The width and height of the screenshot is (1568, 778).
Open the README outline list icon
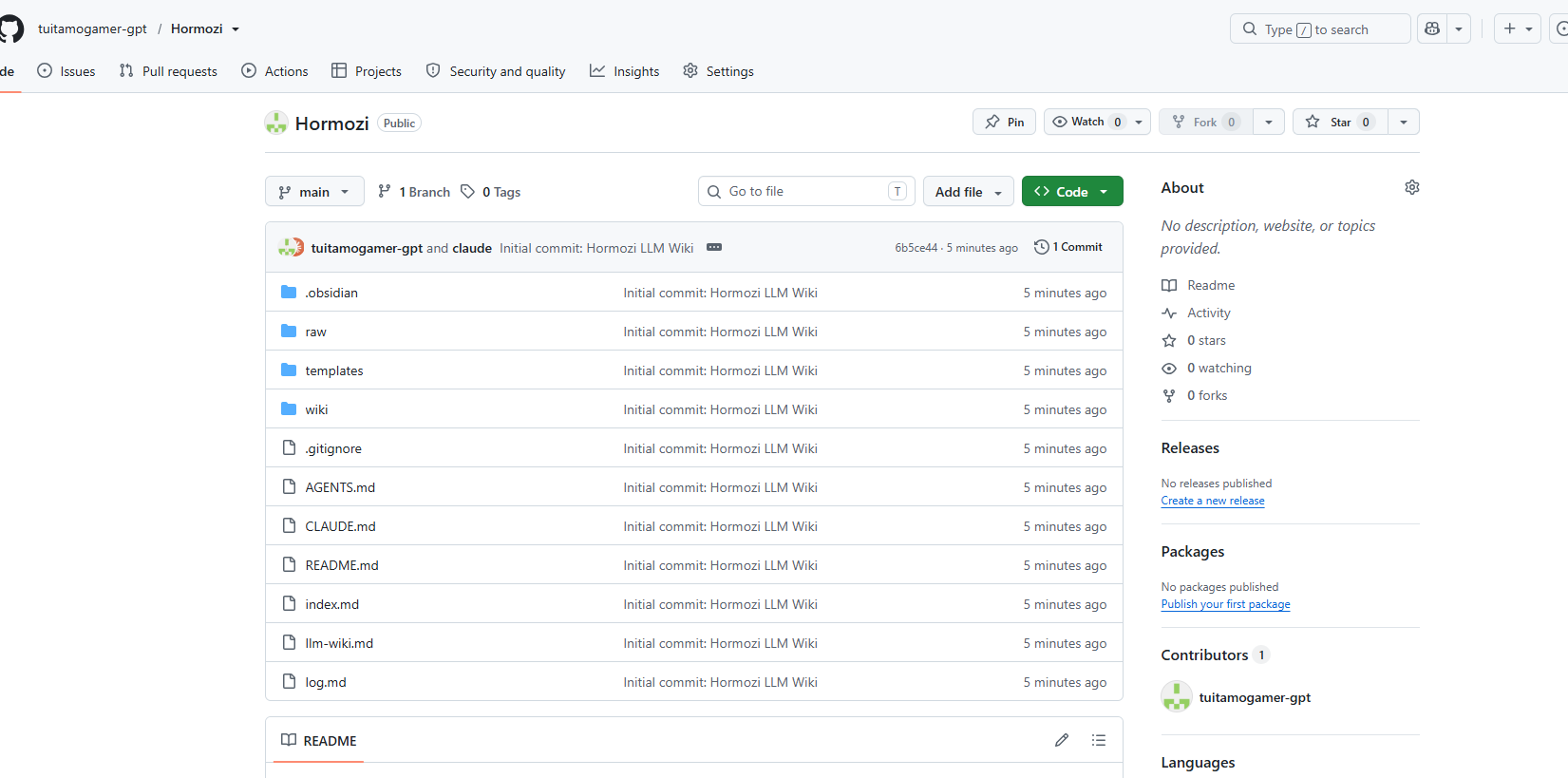1099,740
